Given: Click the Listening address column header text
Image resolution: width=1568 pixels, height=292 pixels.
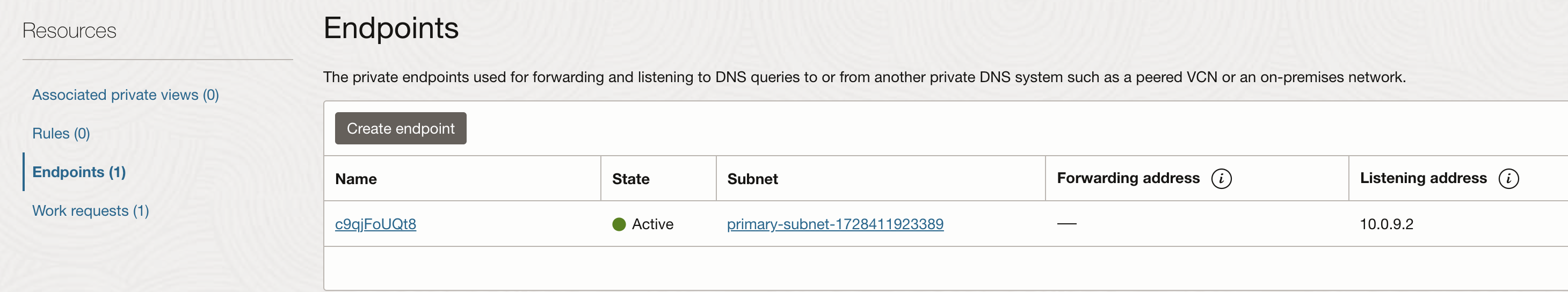Looking at the screenshot, I should [x=1423, y=178].
